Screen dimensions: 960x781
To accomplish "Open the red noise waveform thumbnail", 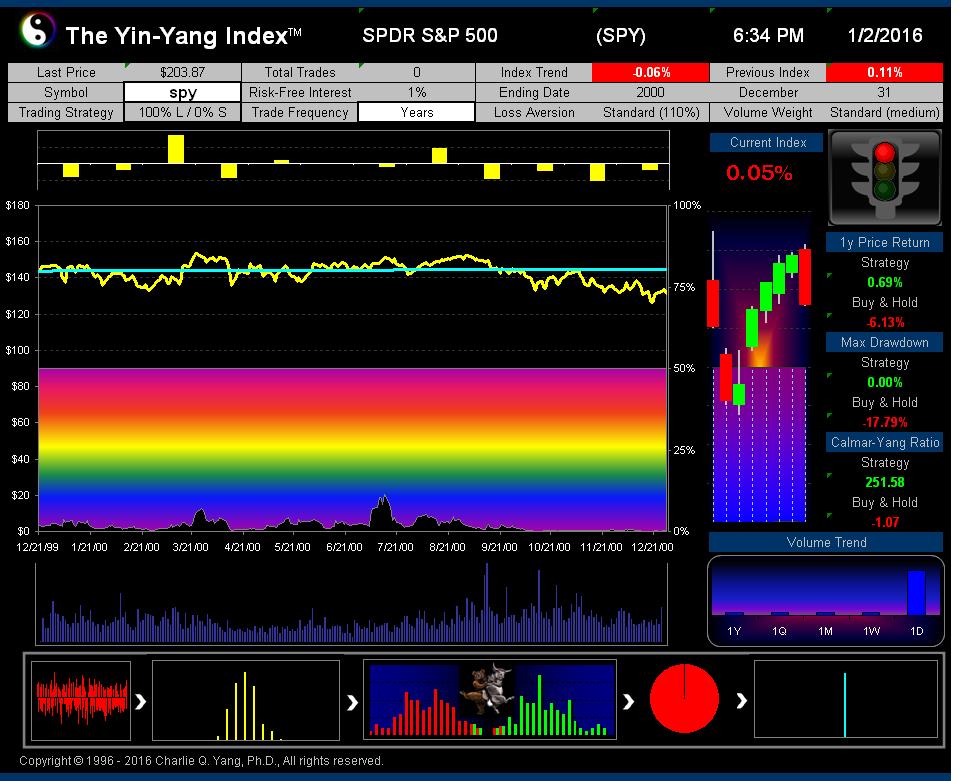I will [81, 700].
